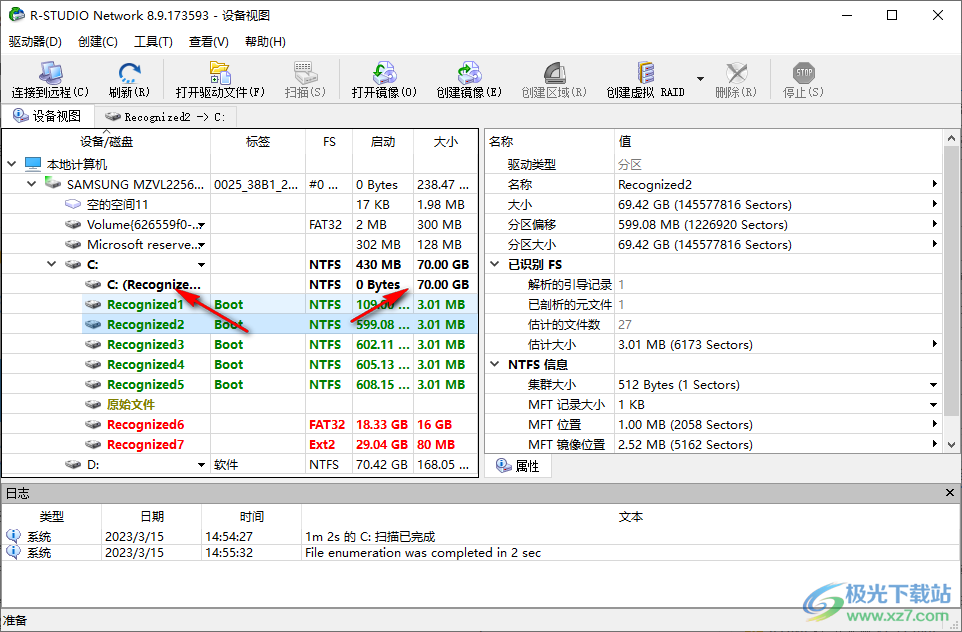
Task: Collapse the 已识别 FS properties section
Action: [495, 264]
